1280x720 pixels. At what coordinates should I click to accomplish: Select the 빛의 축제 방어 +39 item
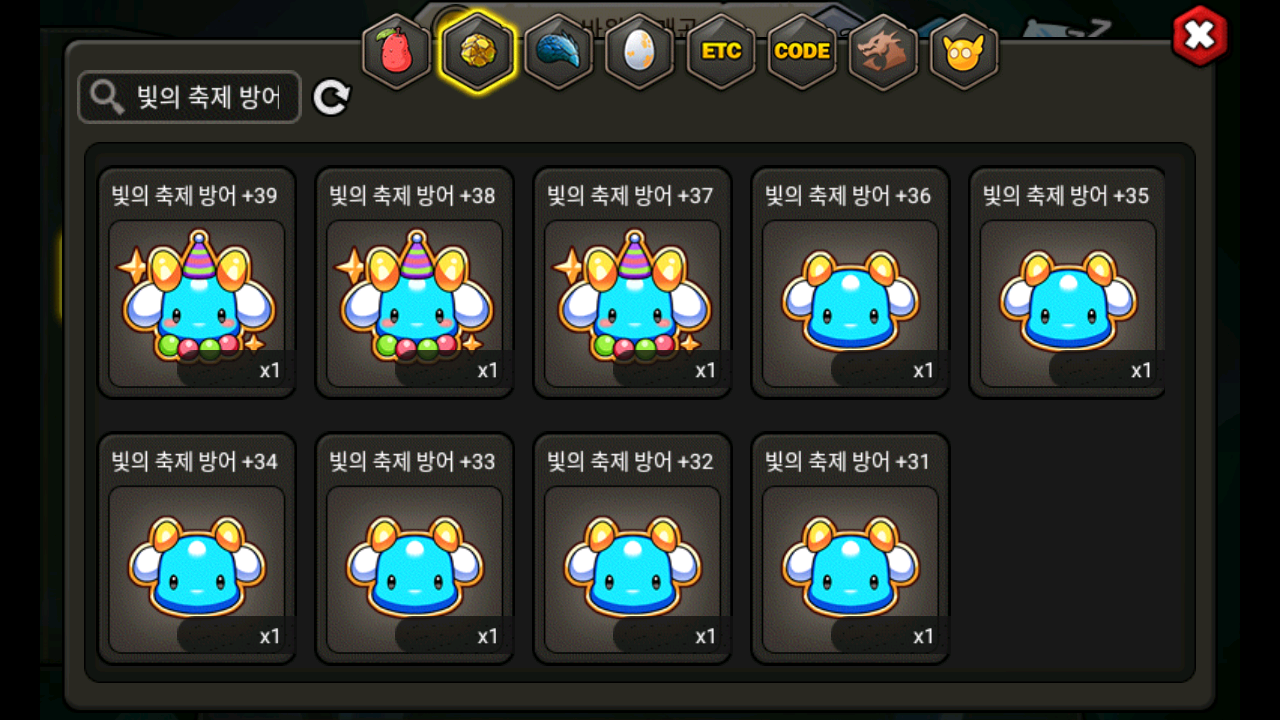point(197,283)
